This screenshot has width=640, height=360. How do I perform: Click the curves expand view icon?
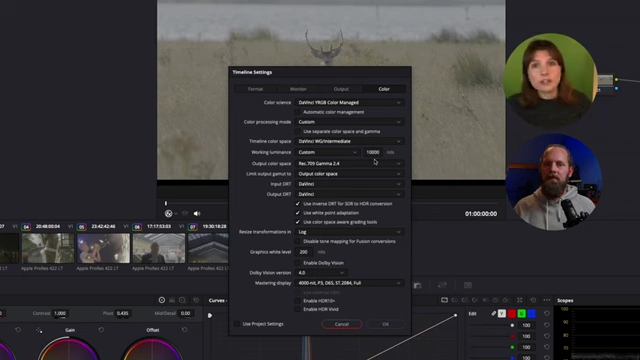[x=520, y=300]
